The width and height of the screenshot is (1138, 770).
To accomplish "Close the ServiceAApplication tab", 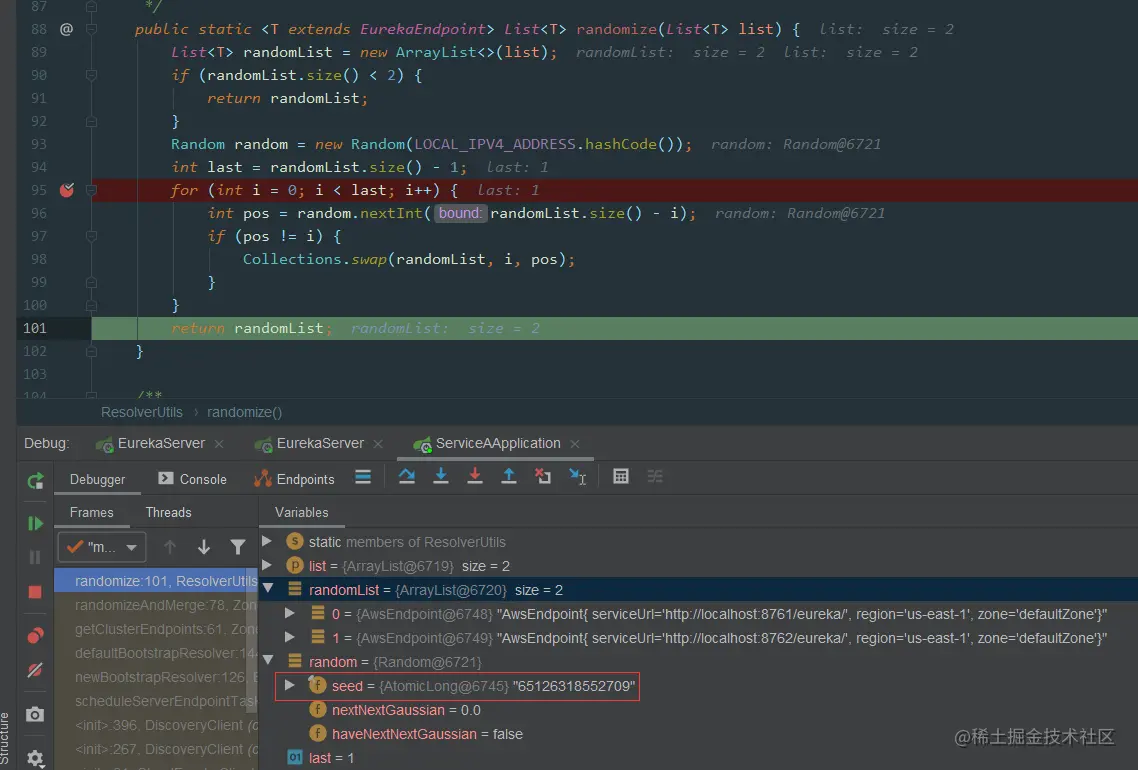I will point(575,443).
